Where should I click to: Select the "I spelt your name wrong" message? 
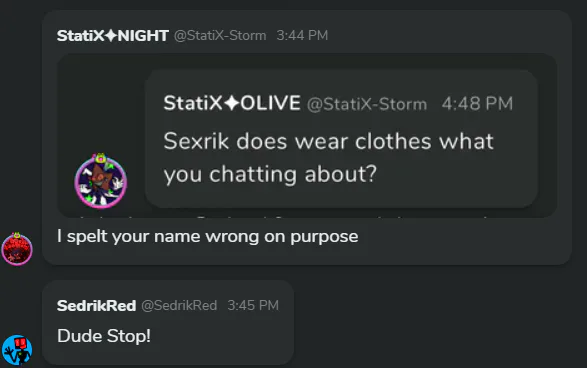208,237
